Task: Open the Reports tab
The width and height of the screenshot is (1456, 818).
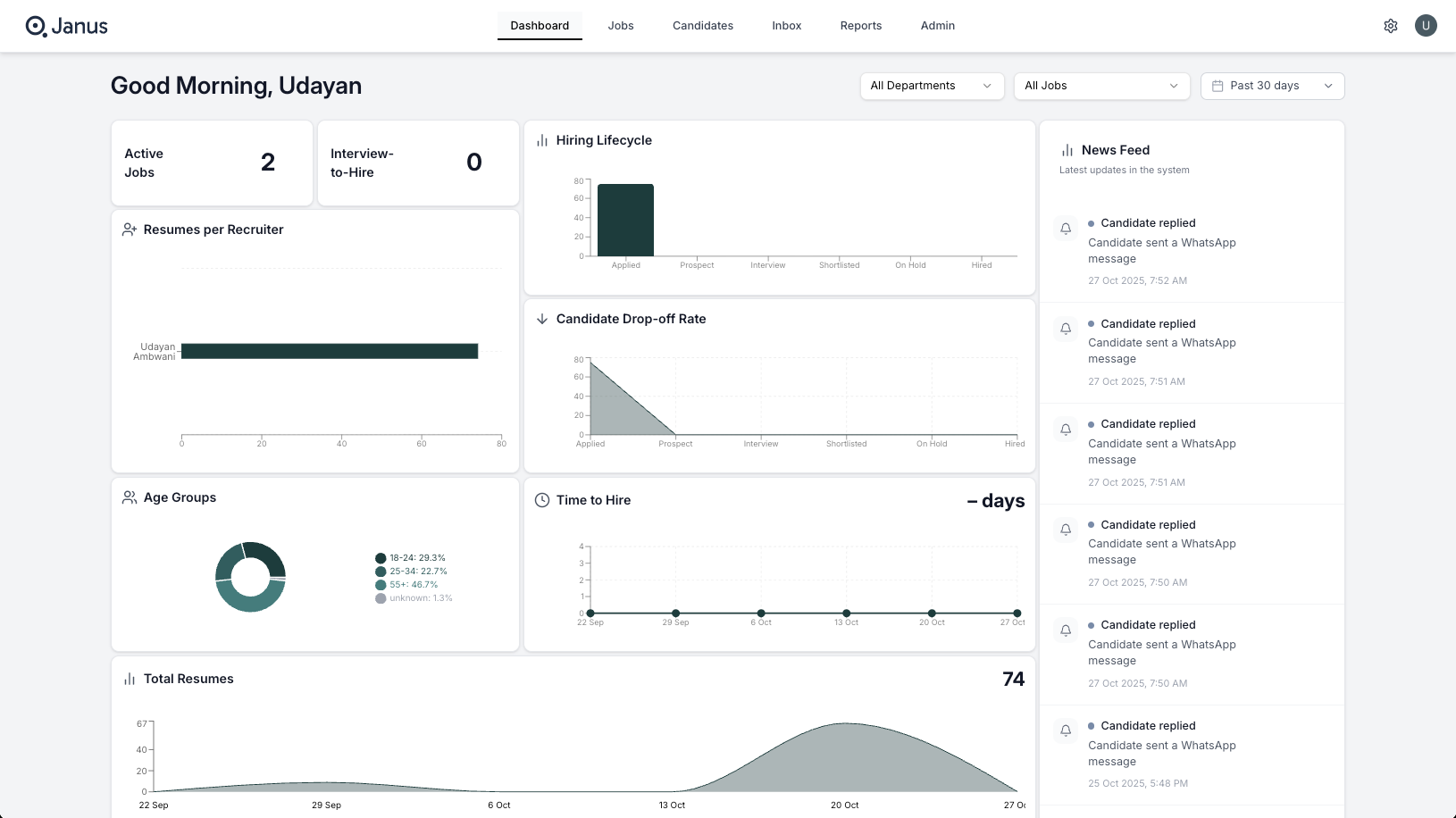Action: click(x=860, y=25)
